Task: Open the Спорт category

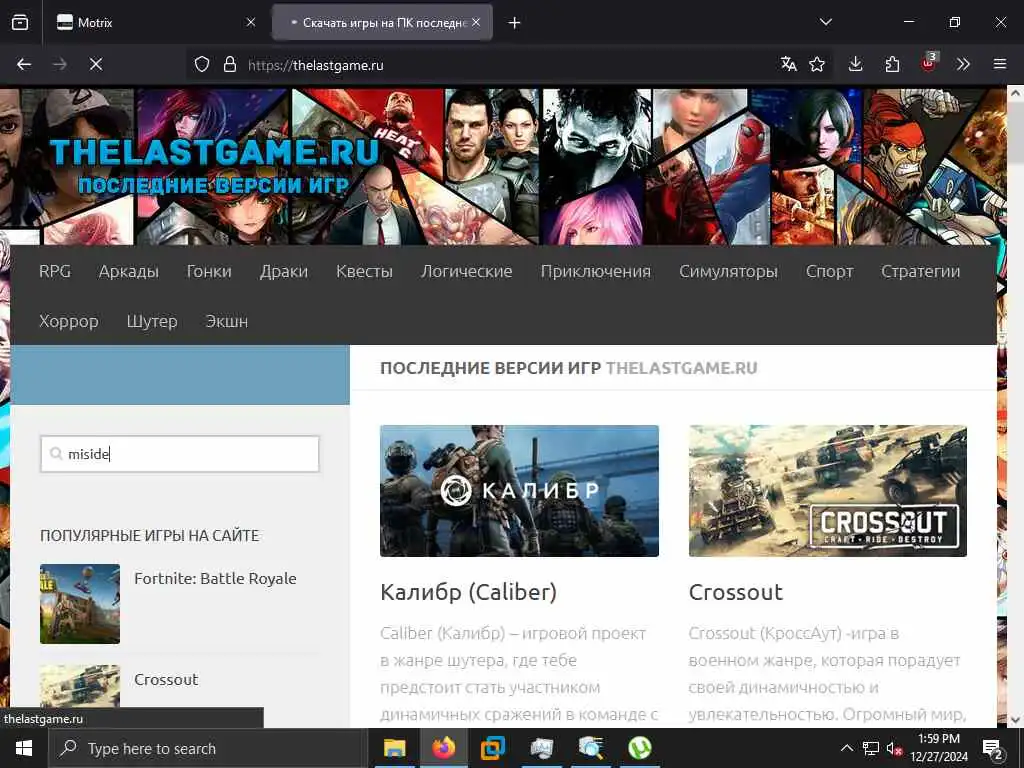Action: click(829, 271)
